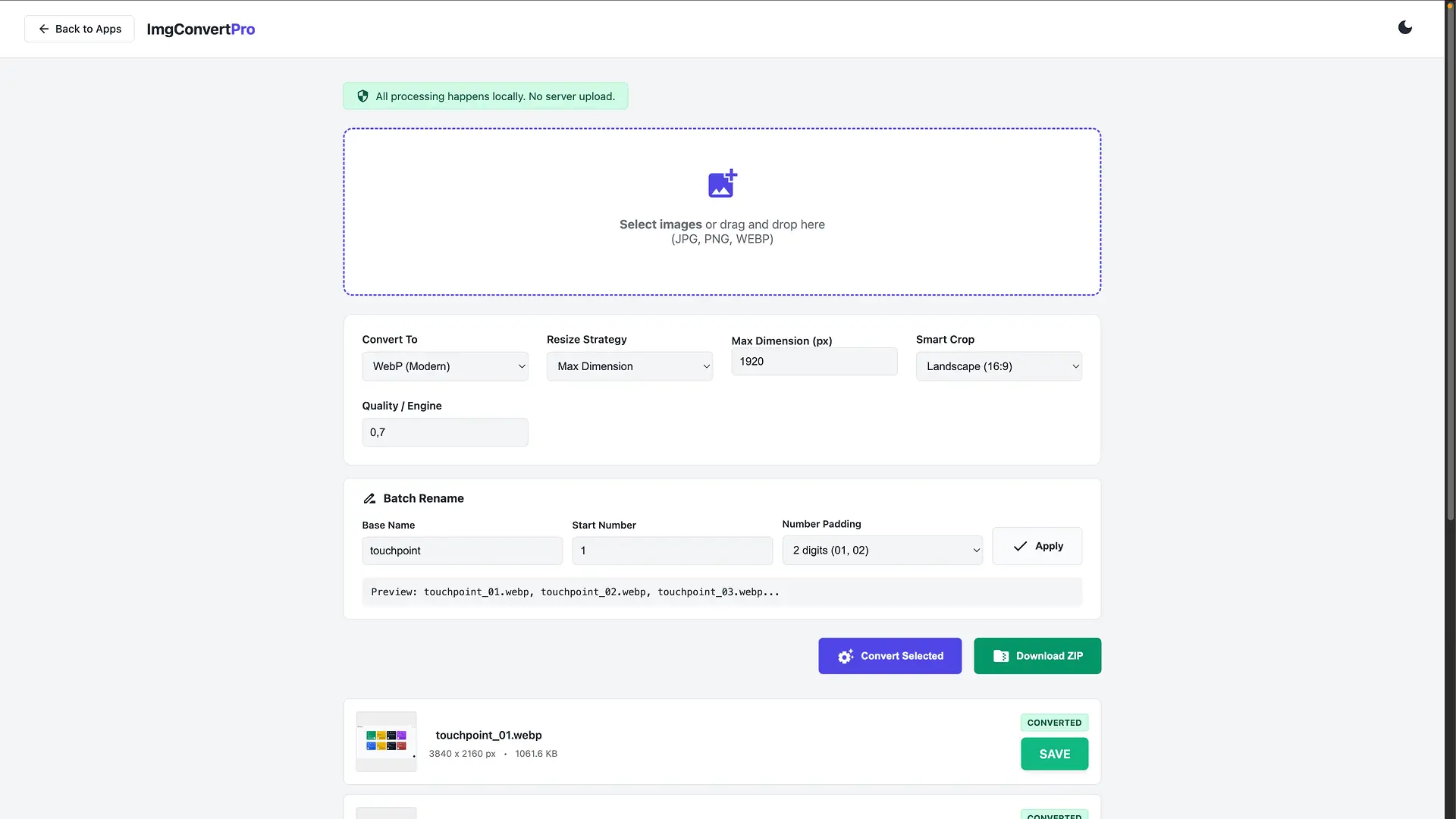
Task: Save the touchpoint_01.webp file
Action: (x=1053, y=754)
